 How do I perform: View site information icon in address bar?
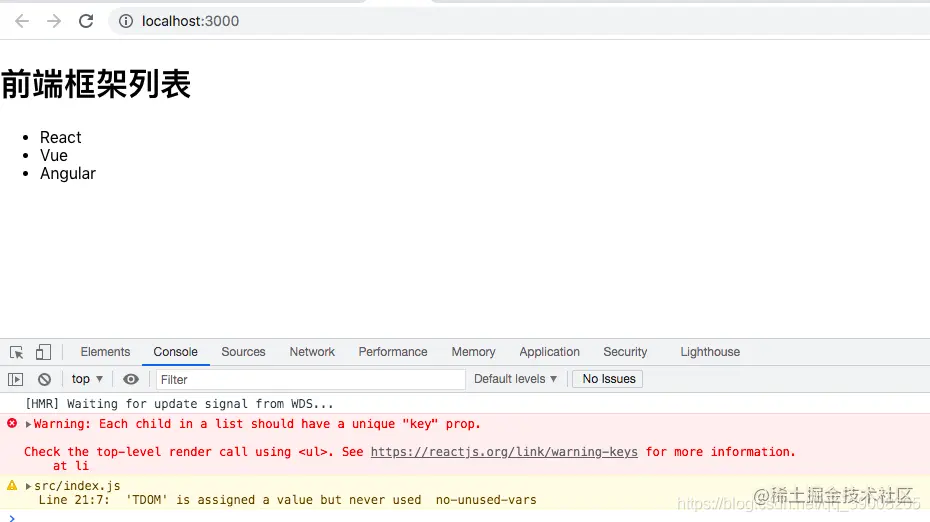pos(126,21)
